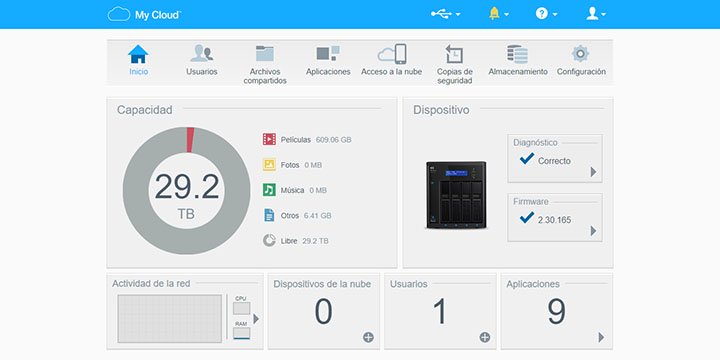
Task: Click the Música 0 MB entry
Action: pos(295,190)
